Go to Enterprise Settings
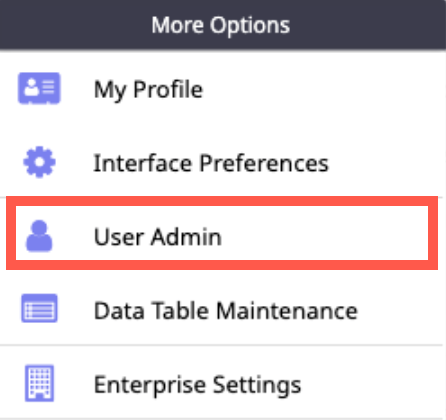The image size is (446, 420). pyautogui.click(x=222, y=384)
